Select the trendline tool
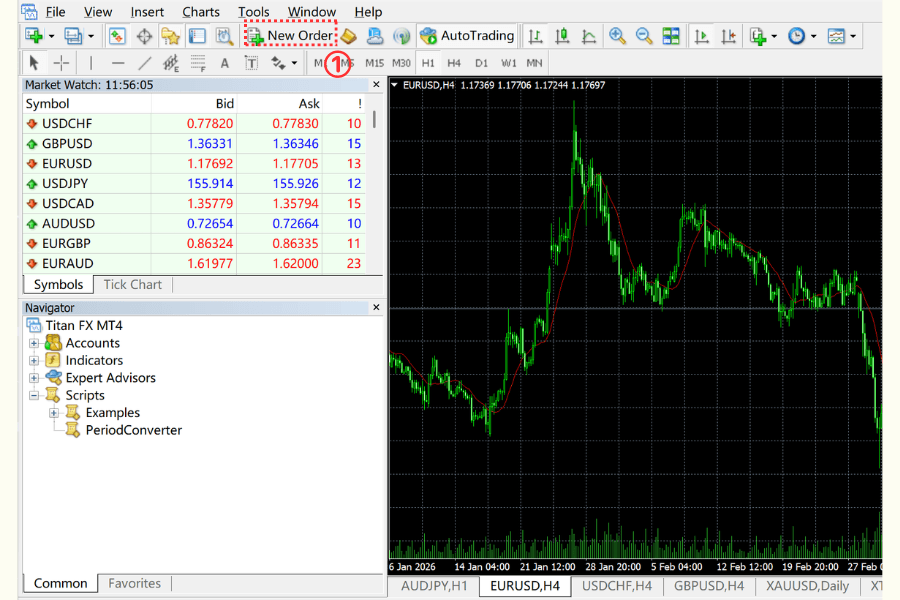The image size is (900, 600). 145,63
